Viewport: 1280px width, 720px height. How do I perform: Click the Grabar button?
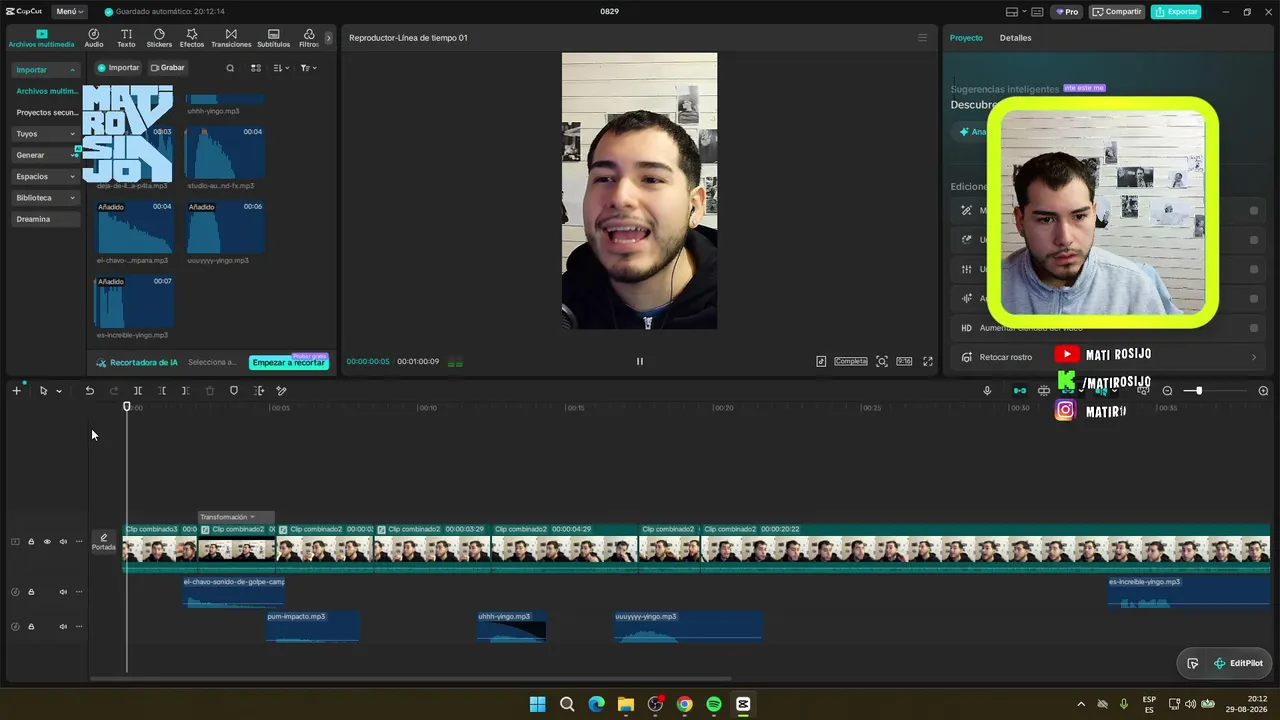[x=167, y=68]
